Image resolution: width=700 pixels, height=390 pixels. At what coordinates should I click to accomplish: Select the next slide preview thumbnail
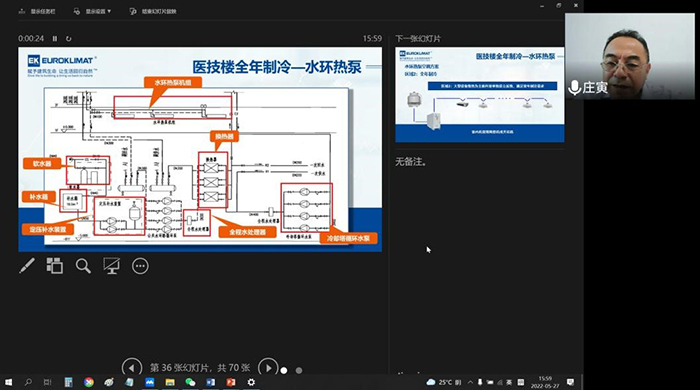pos(479,95)
